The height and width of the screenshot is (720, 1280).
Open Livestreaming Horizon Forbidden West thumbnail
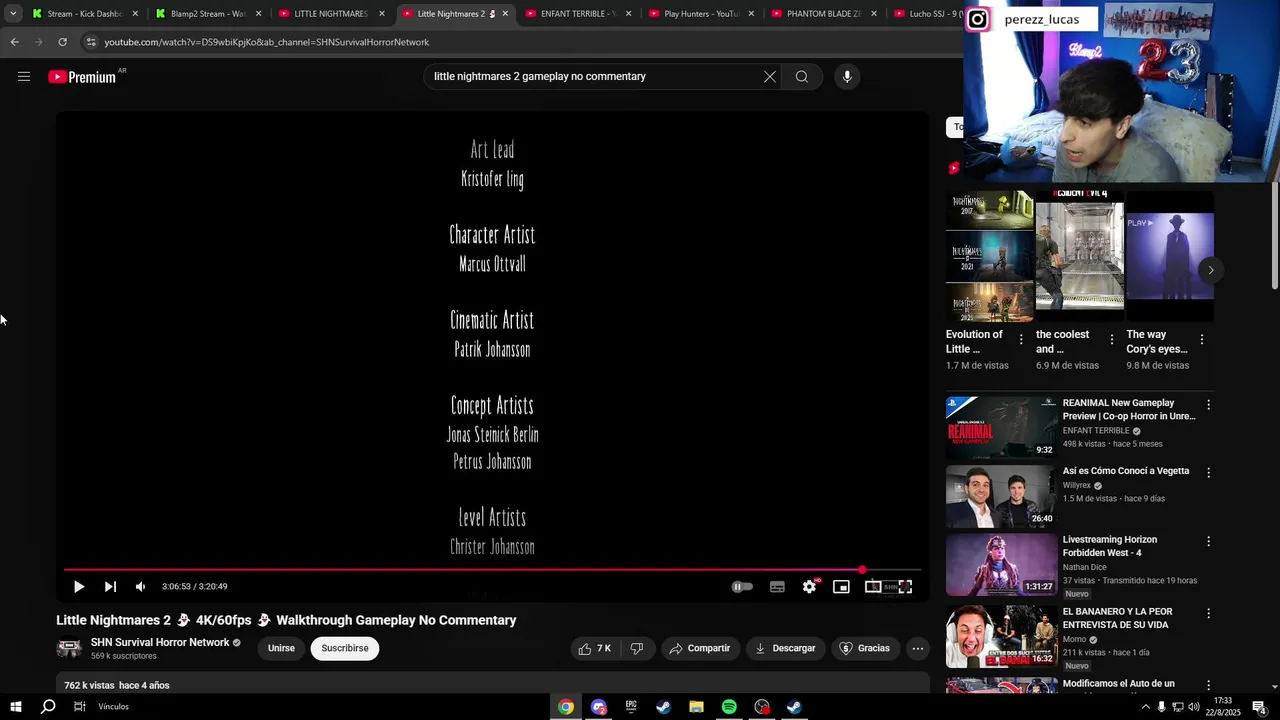coord(1000,564)
